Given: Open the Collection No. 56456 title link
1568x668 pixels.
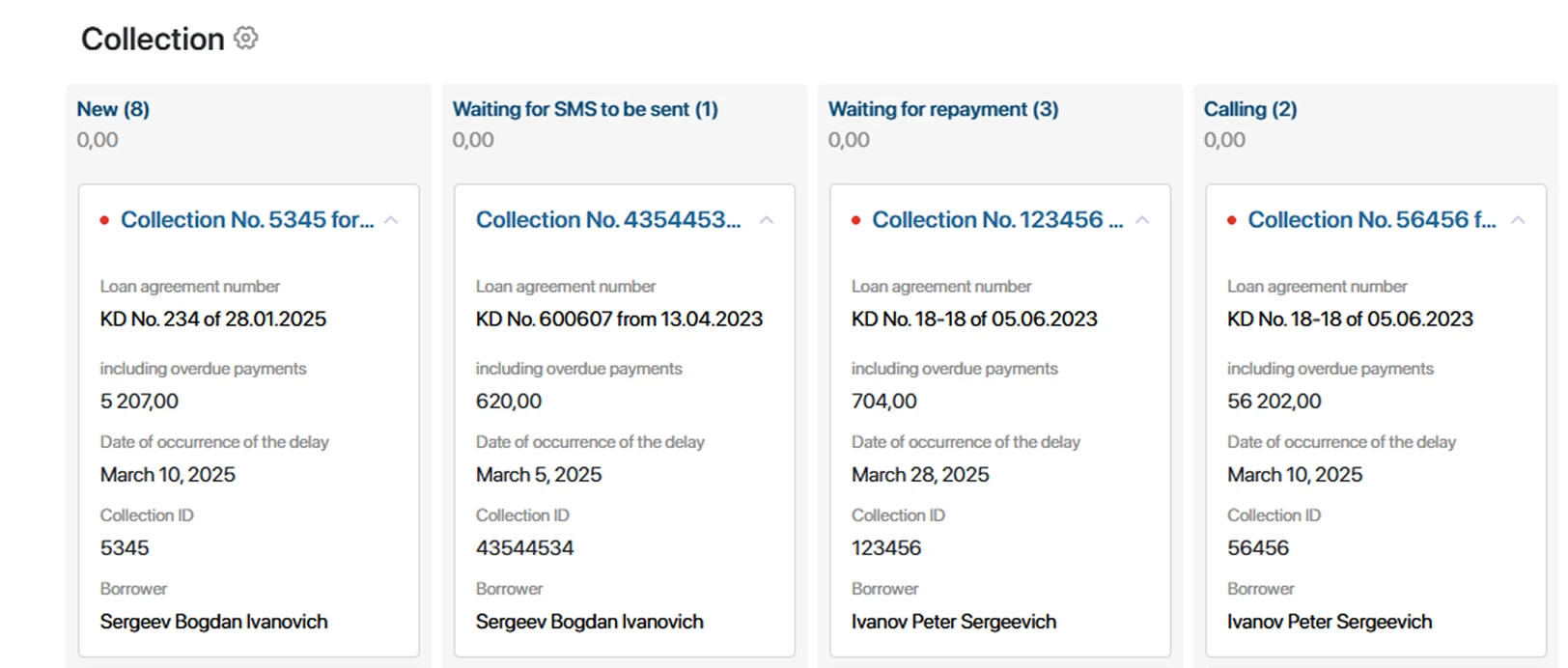Looking at the screenshot, I should coord(1371,220).
